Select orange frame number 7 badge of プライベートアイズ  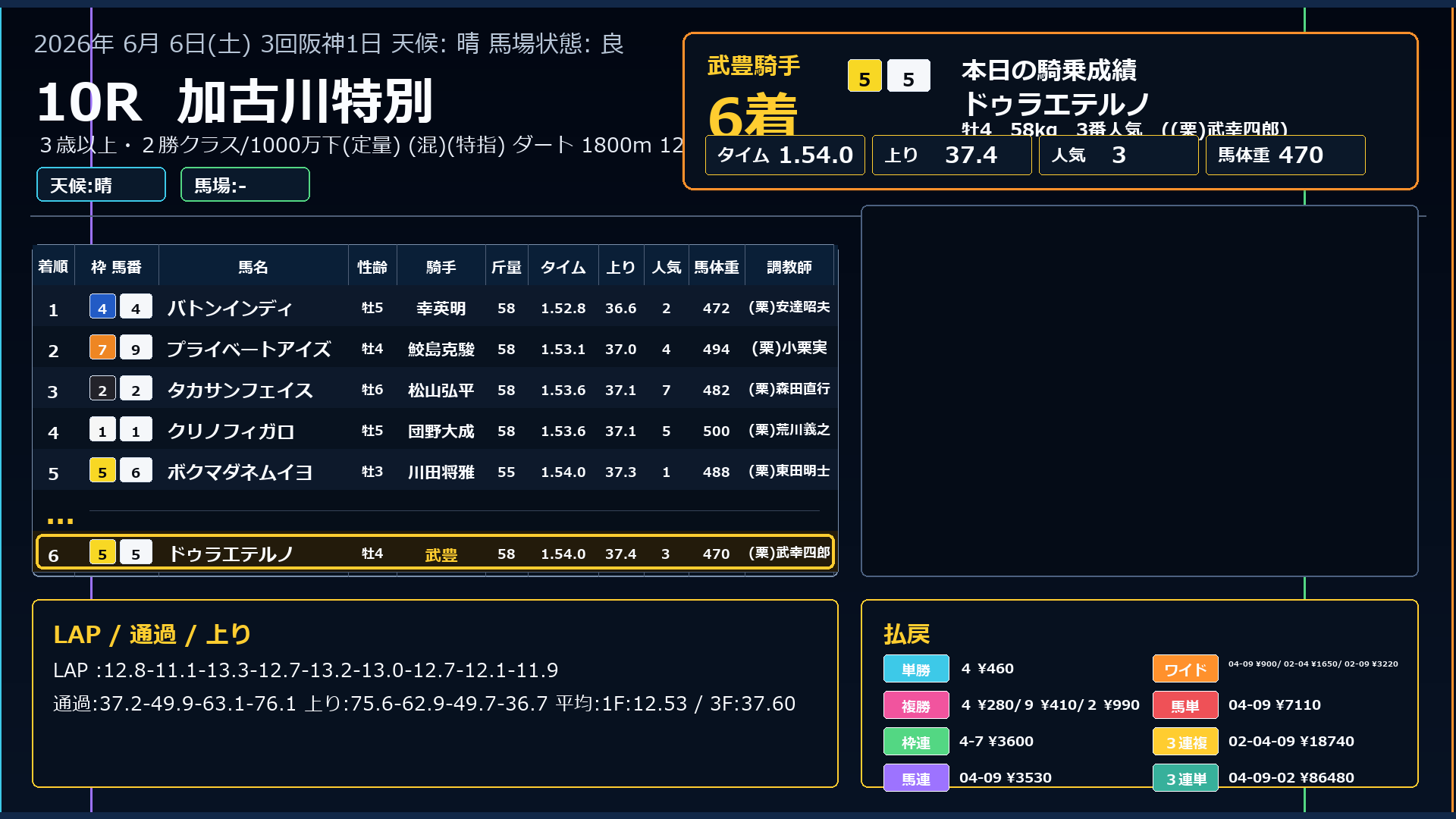point(102,347)
